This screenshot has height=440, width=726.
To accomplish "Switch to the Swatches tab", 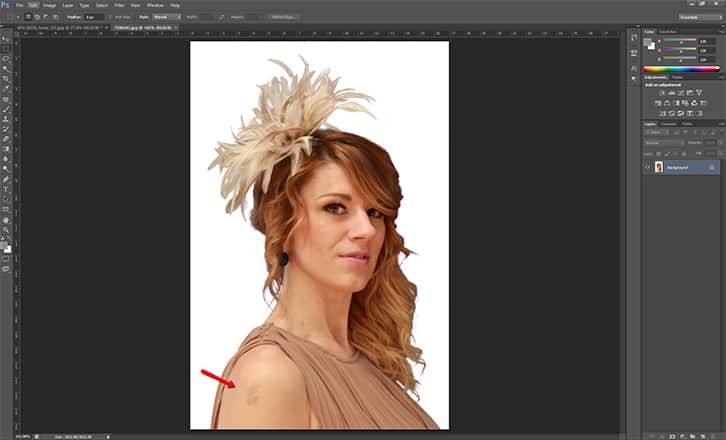I will (668, 31).
